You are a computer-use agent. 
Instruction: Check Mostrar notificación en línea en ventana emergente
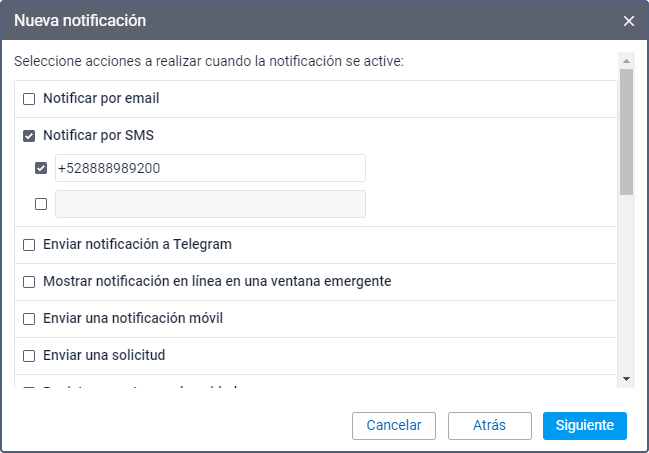pos(29,282)
